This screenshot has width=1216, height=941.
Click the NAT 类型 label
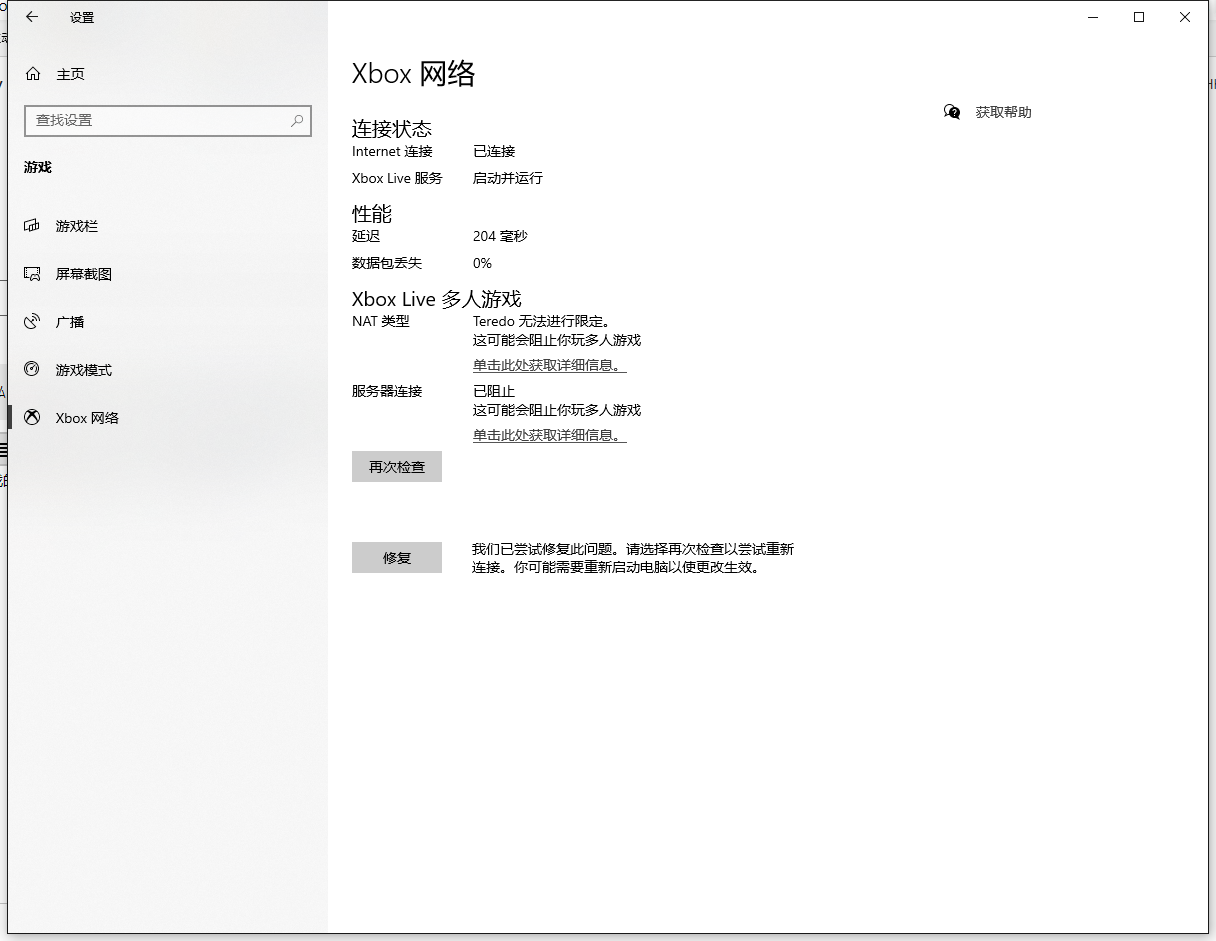point(381,322)
